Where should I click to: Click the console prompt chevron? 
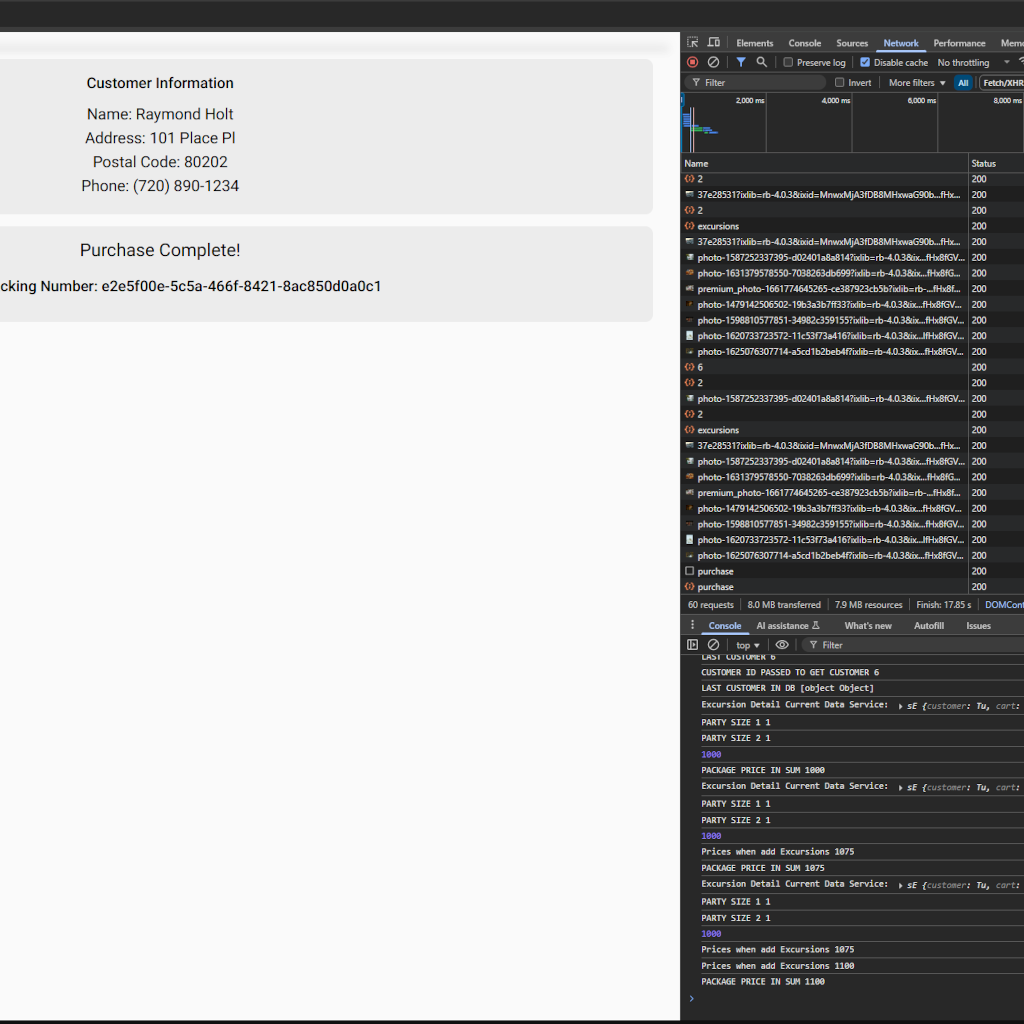(691, 999)
